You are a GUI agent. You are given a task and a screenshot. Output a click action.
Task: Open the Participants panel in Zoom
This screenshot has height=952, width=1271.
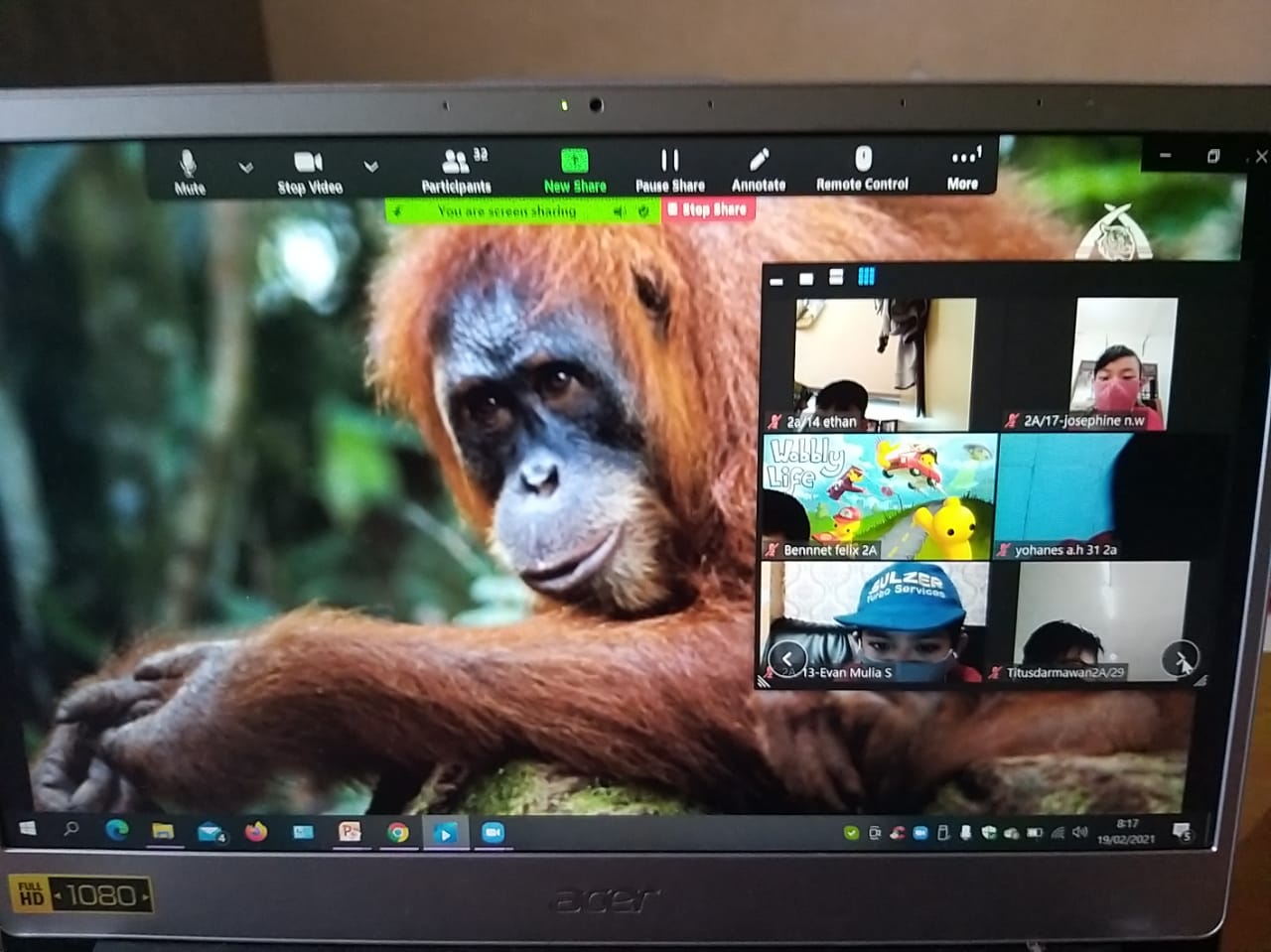tap(456, 171)
